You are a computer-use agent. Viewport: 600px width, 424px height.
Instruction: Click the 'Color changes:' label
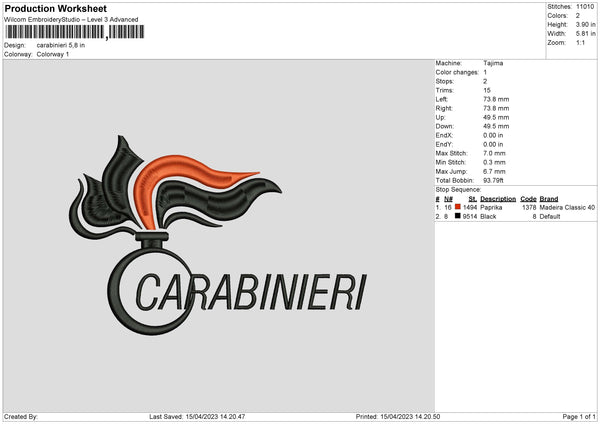[x=457, y=72]
